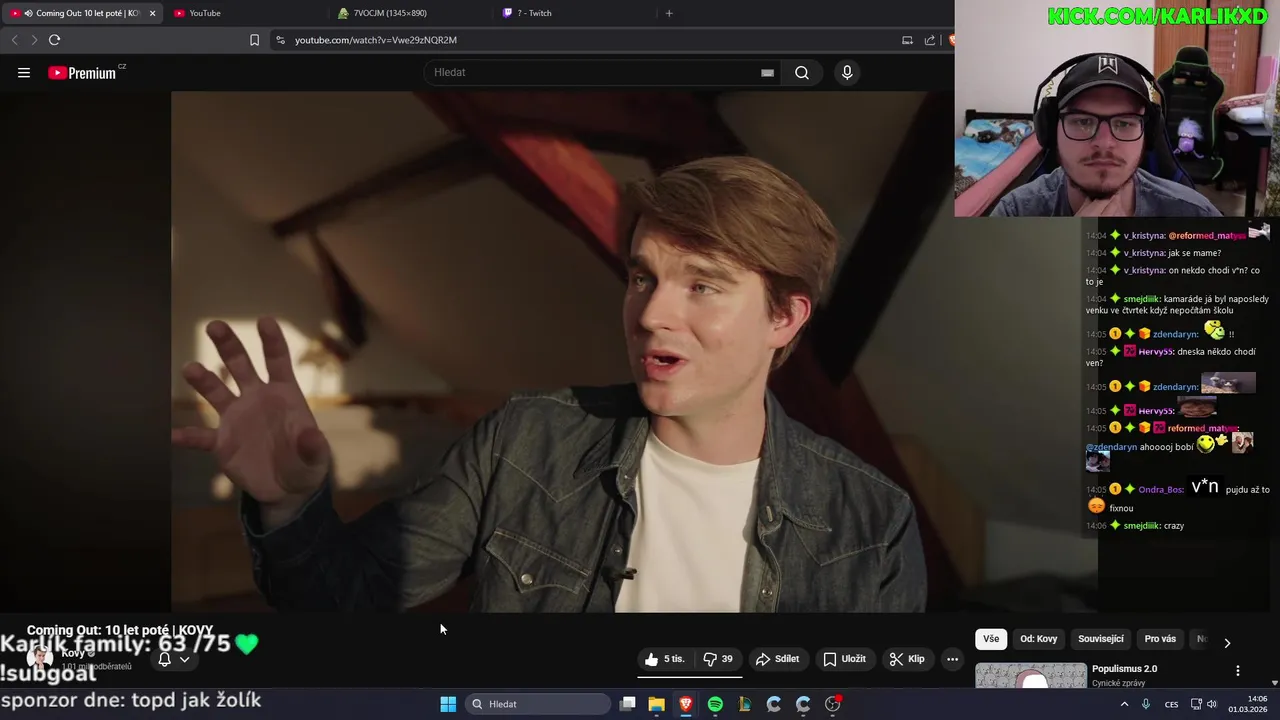1280x720 pixels.
Task: Cast or picture-in-picture icon in address bar
Action: tap(907, 40)
